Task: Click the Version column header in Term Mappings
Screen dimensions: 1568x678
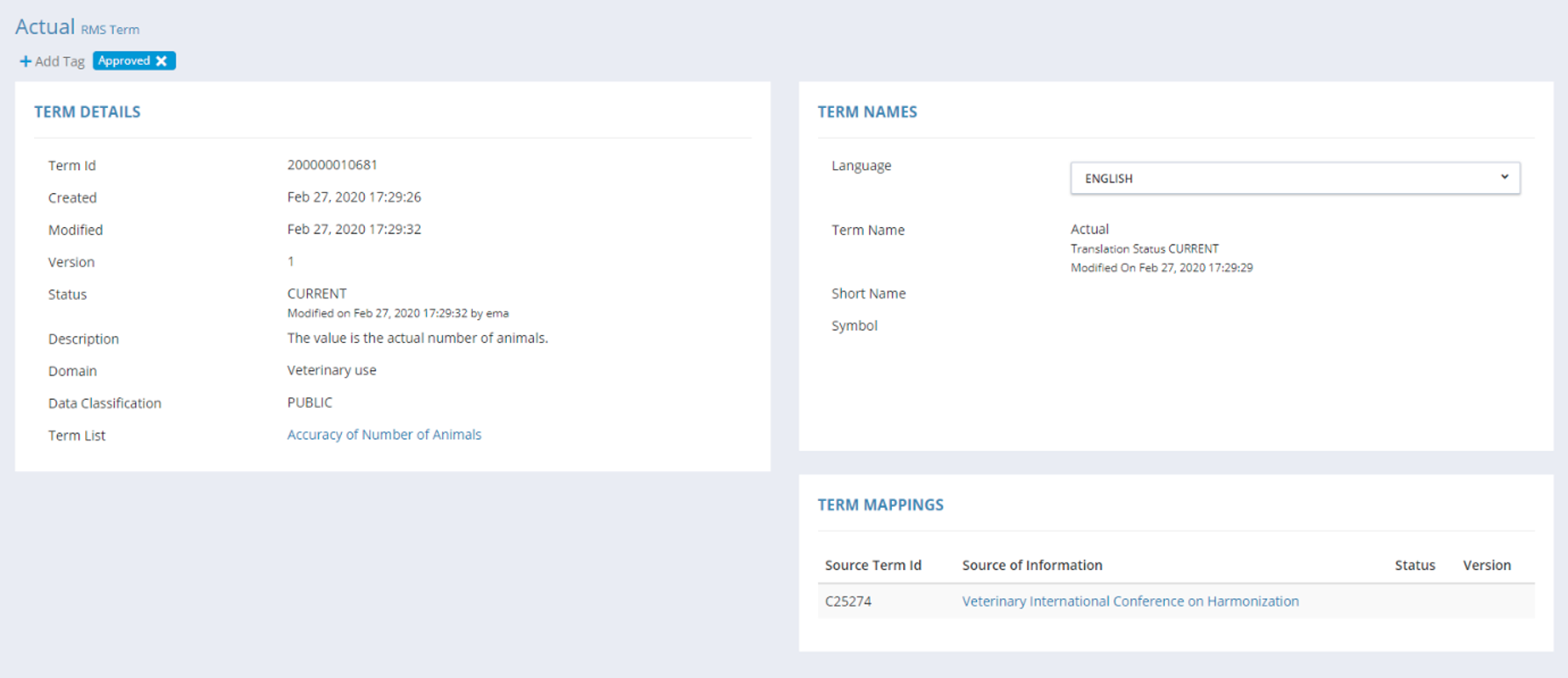Action: [x=1486, y=566]
